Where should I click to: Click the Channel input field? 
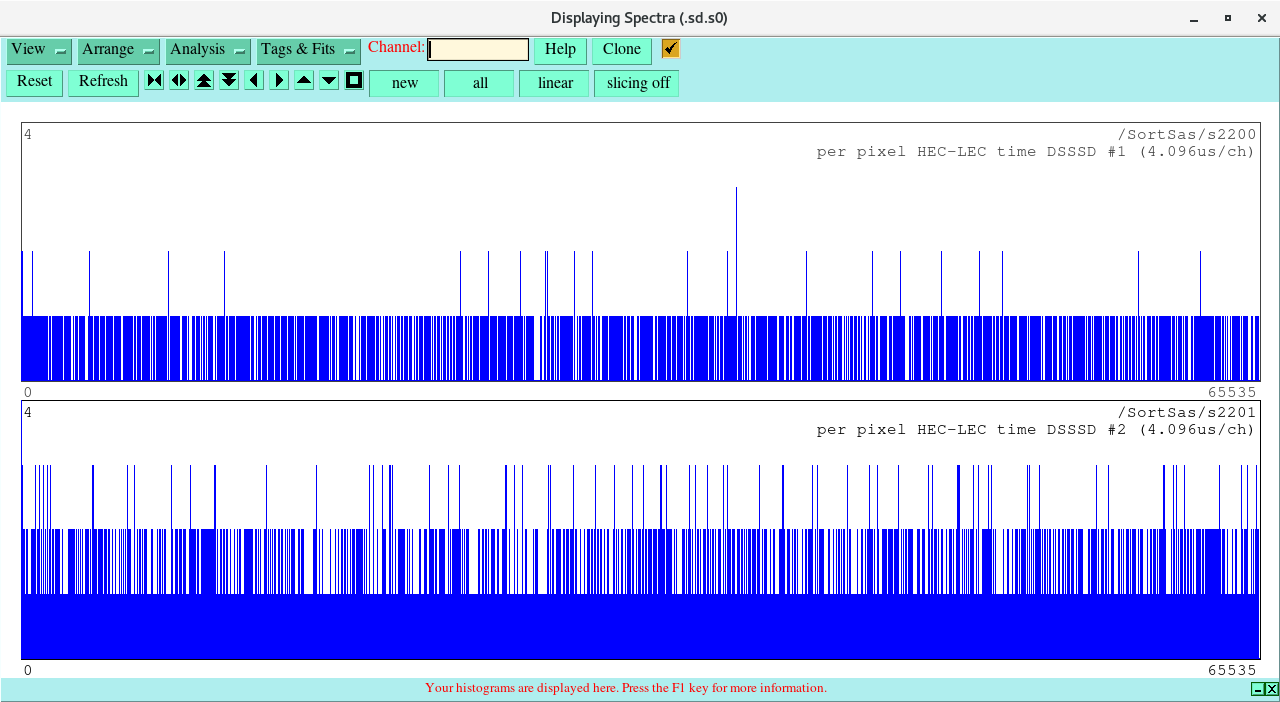[478, 50]
